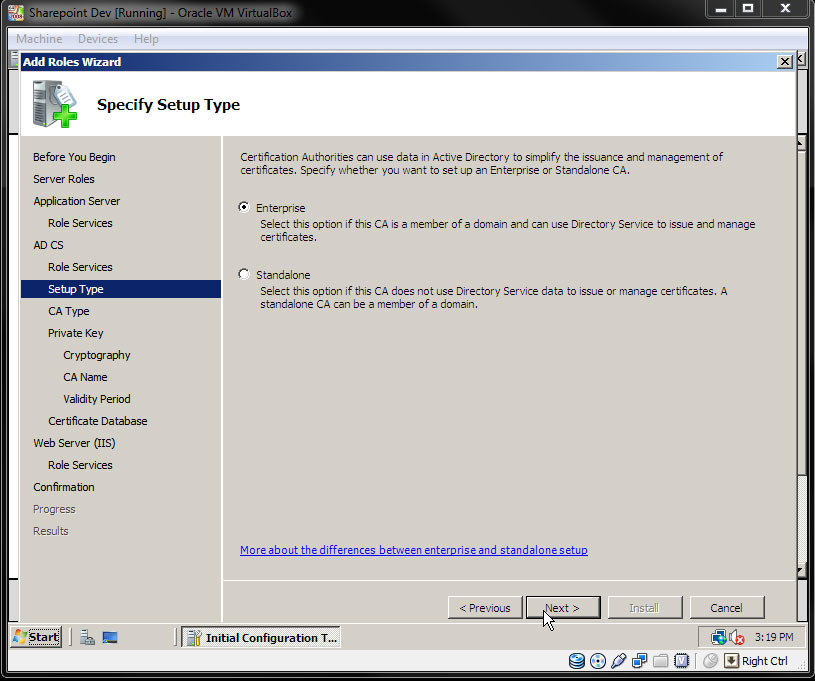Screen dimensions: 815x681
Task: Open the USB devices status icon
Action: click(x=619, y=661)
